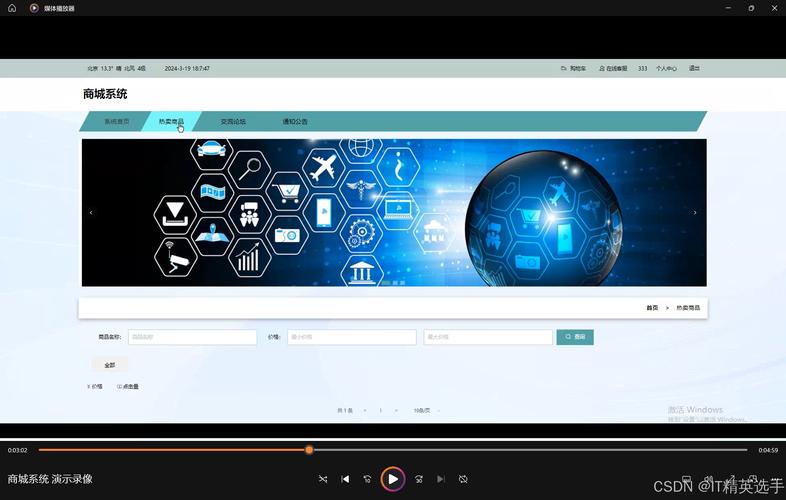This screenshot has width=786, height=500.
Task: Click the 查询 search button
Action: (575, 337)
